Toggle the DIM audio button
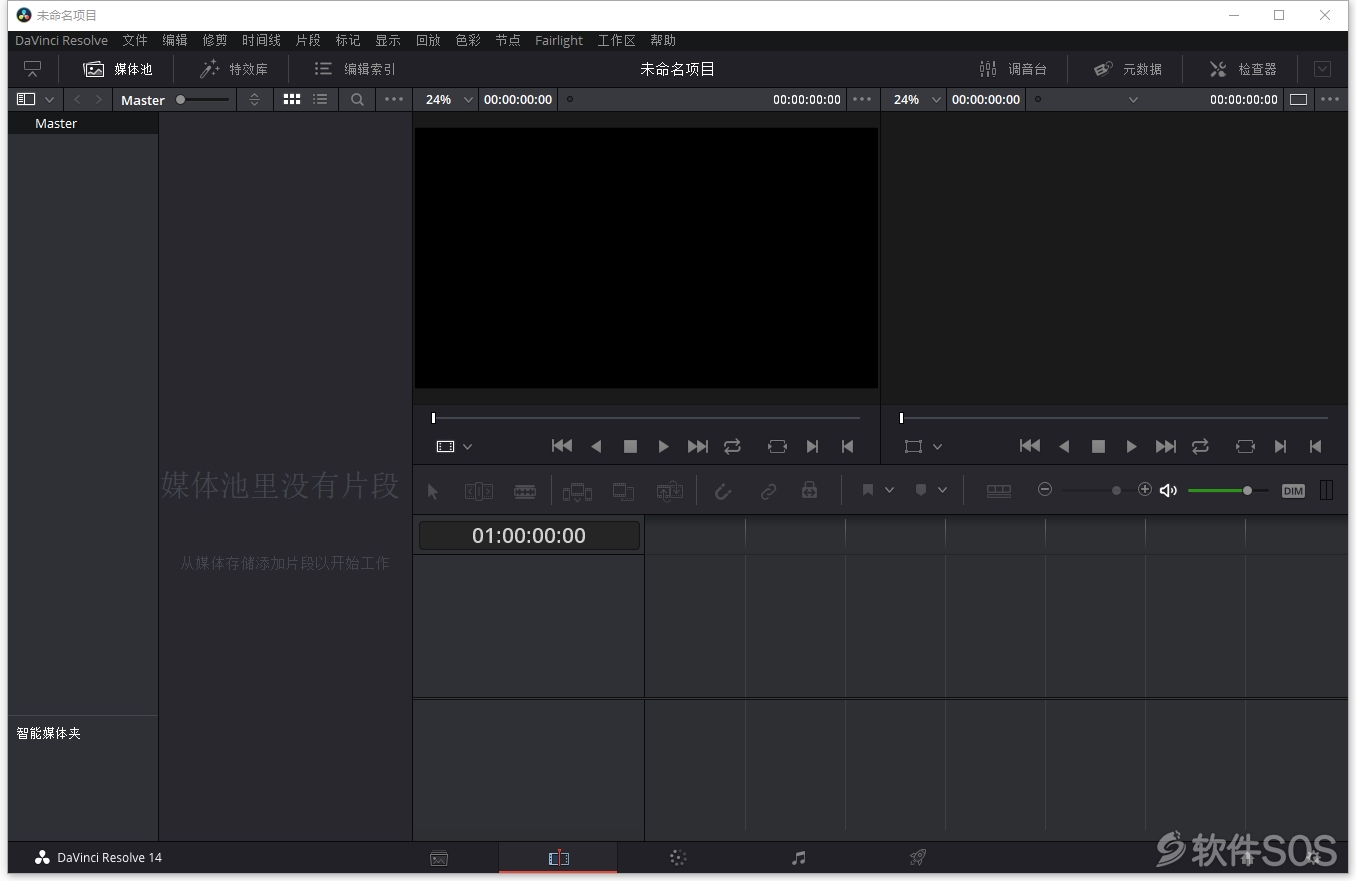Viewport: 1356px width, 881px height. click(1293, 490)
